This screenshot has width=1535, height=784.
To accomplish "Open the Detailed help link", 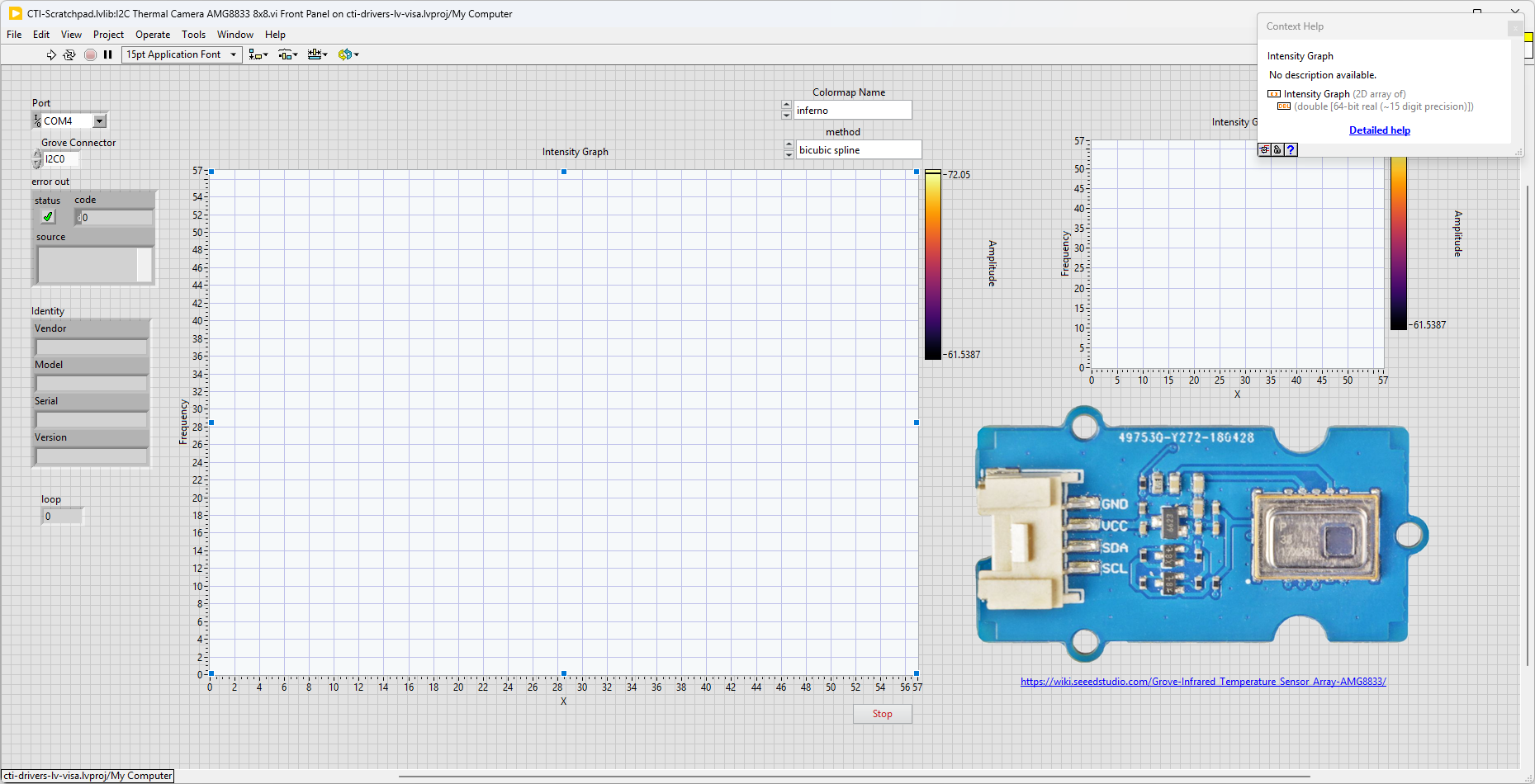I will point(1379,130).
